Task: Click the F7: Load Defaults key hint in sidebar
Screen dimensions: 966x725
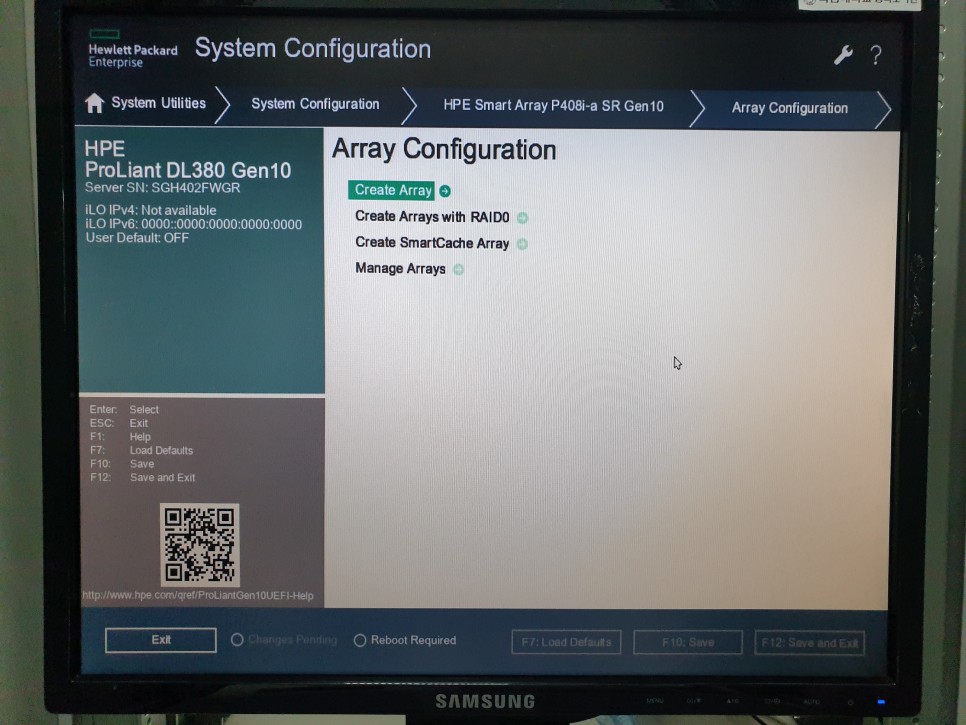Action: pos(142,450)
